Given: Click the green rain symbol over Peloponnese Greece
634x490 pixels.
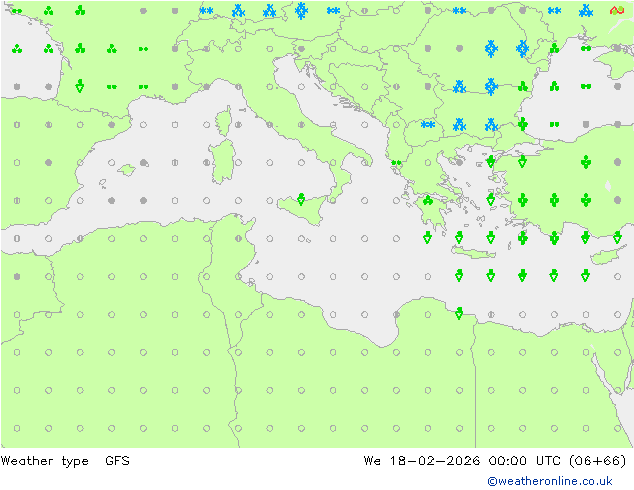Looking at the screenshot, I should click(428, 200).
